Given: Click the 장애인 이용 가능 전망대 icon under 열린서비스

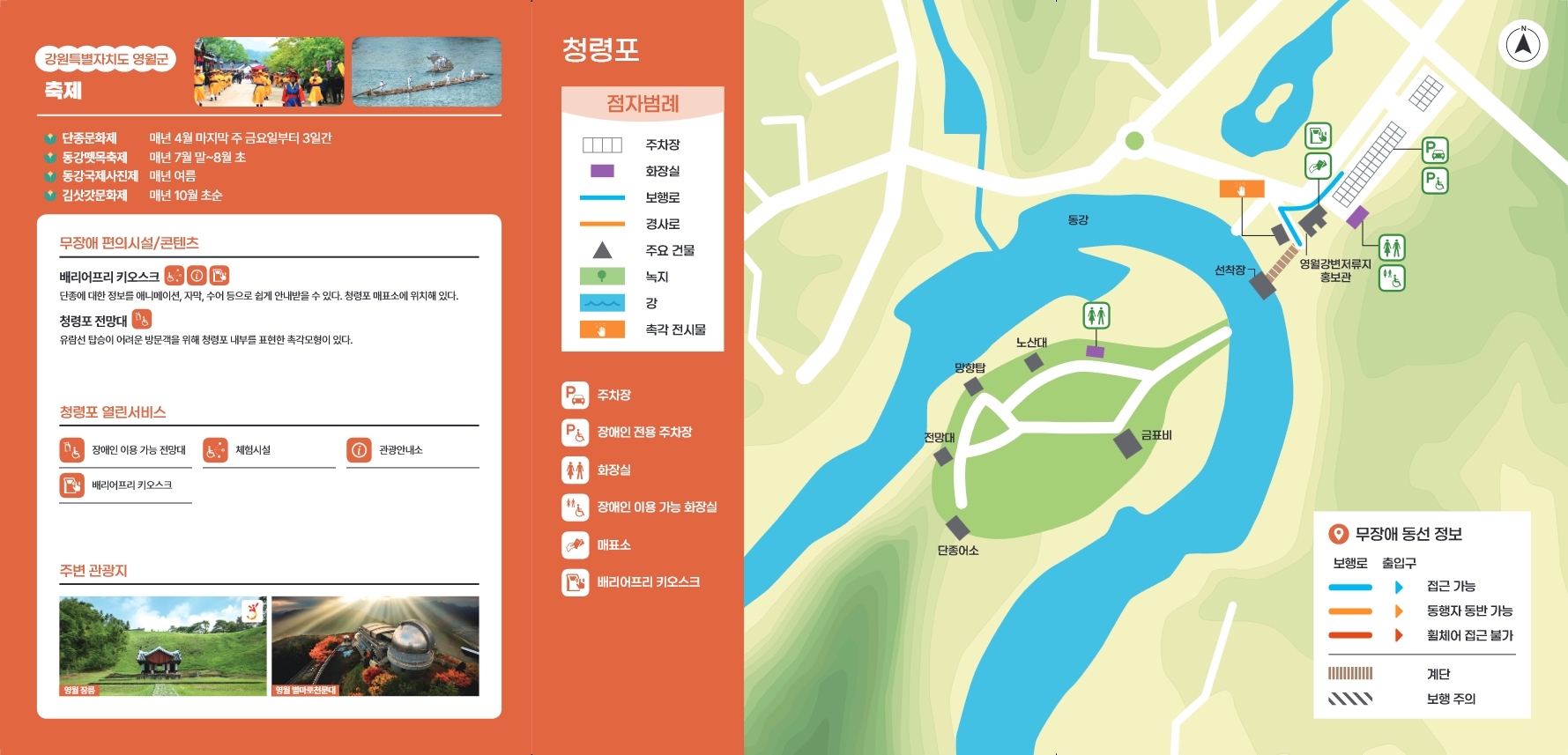Looking at the screenshot, I should pos(71,450).
